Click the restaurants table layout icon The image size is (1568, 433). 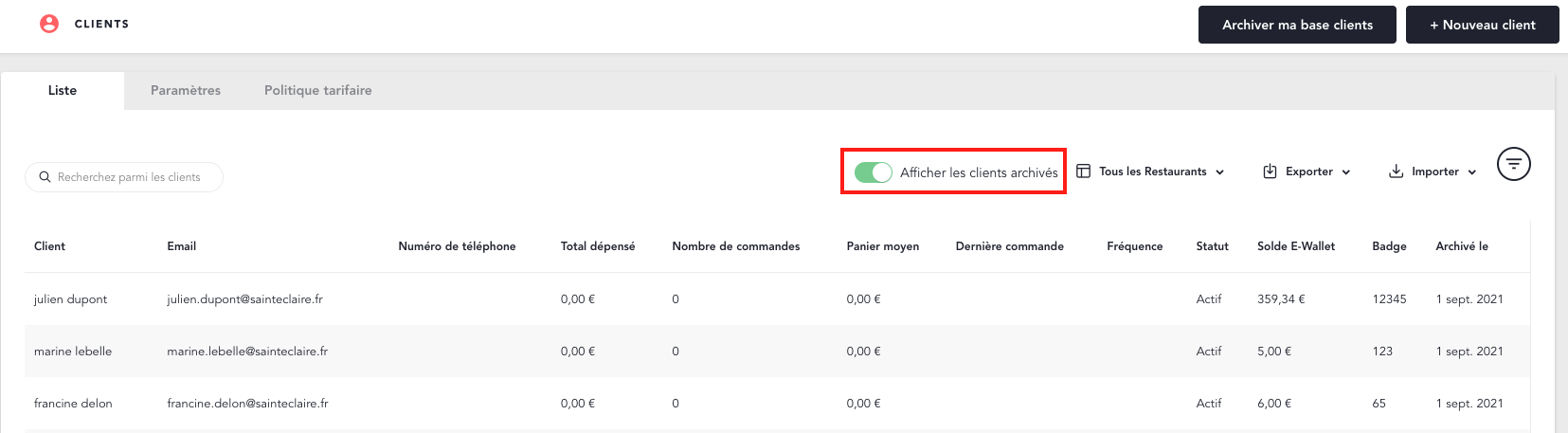1083,171
